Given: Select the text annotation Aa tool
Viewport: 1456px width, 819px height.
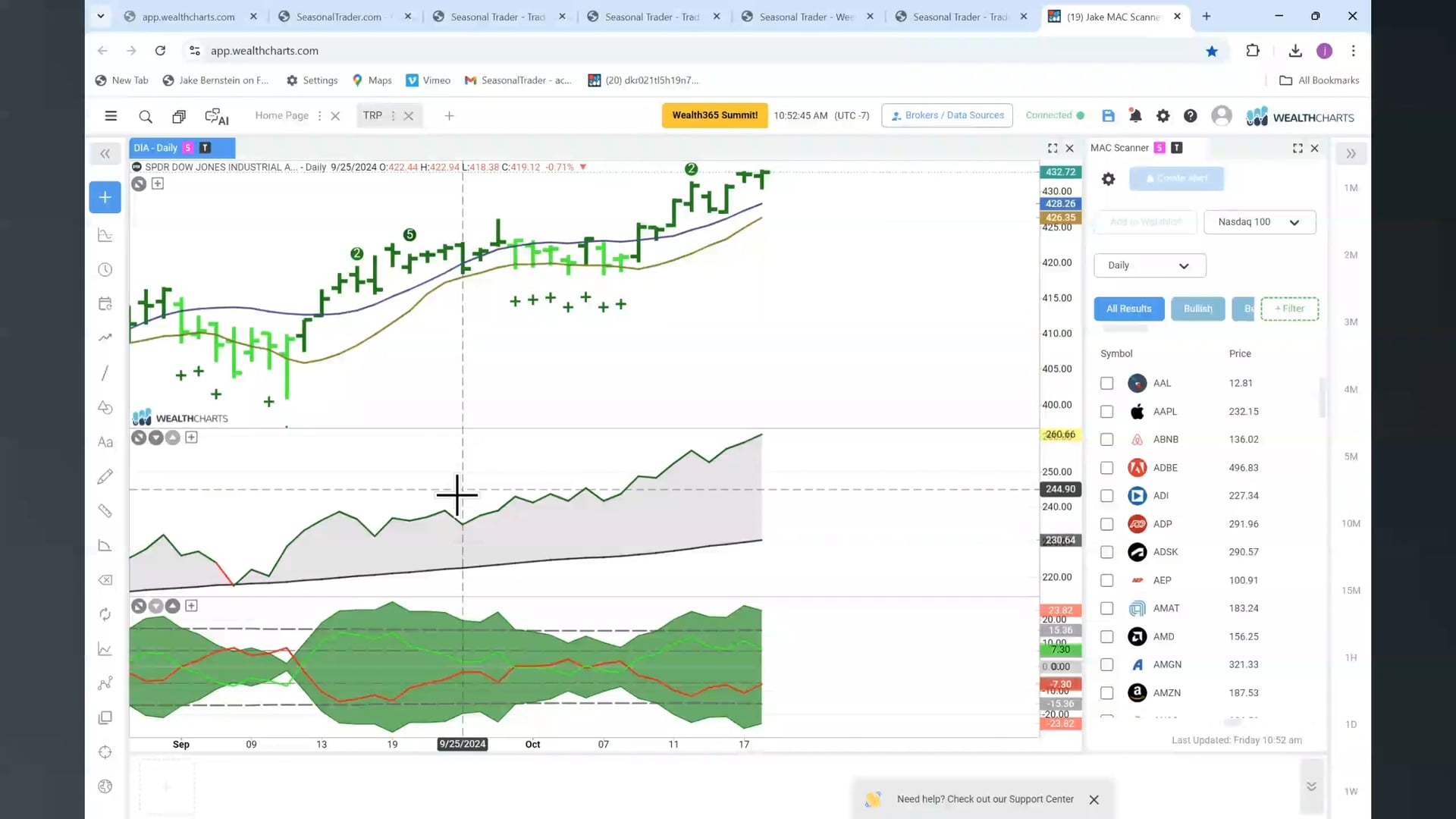Looking at the screenshot, I should (105, 442).
